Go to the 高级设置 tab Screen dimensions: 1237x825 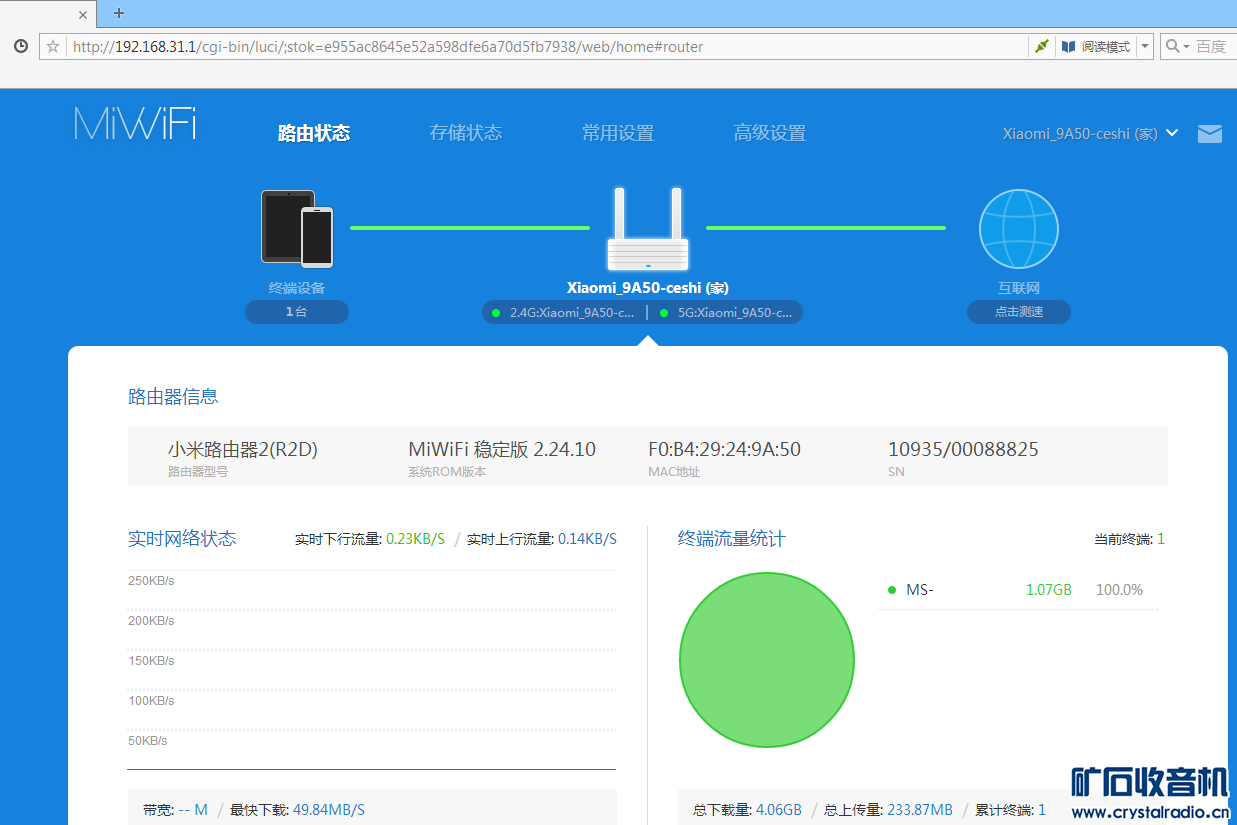pyautogui.click(x=769, y=133)
